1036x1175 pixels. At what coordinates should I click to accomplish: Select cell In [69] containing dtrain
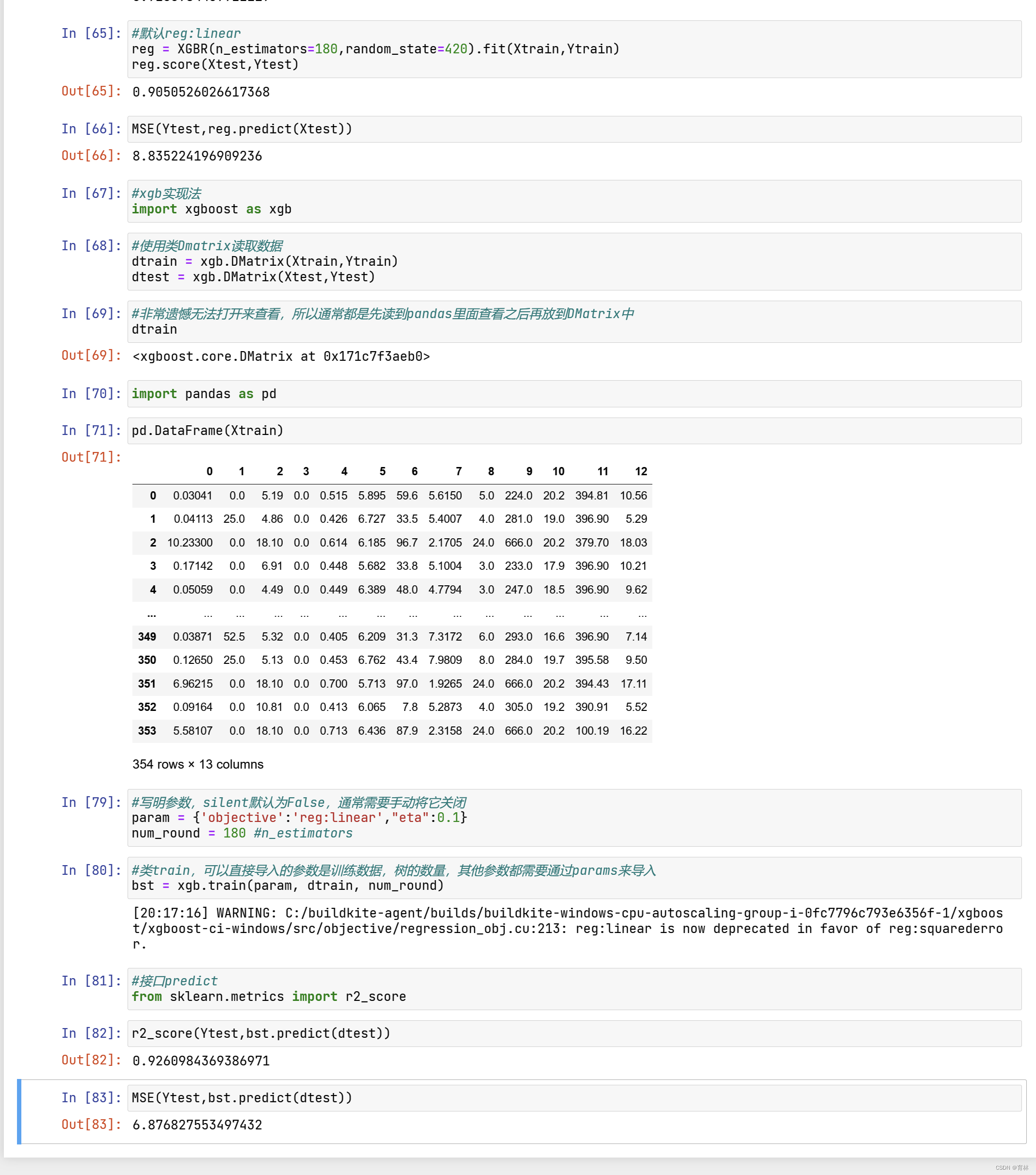[574, 322]
